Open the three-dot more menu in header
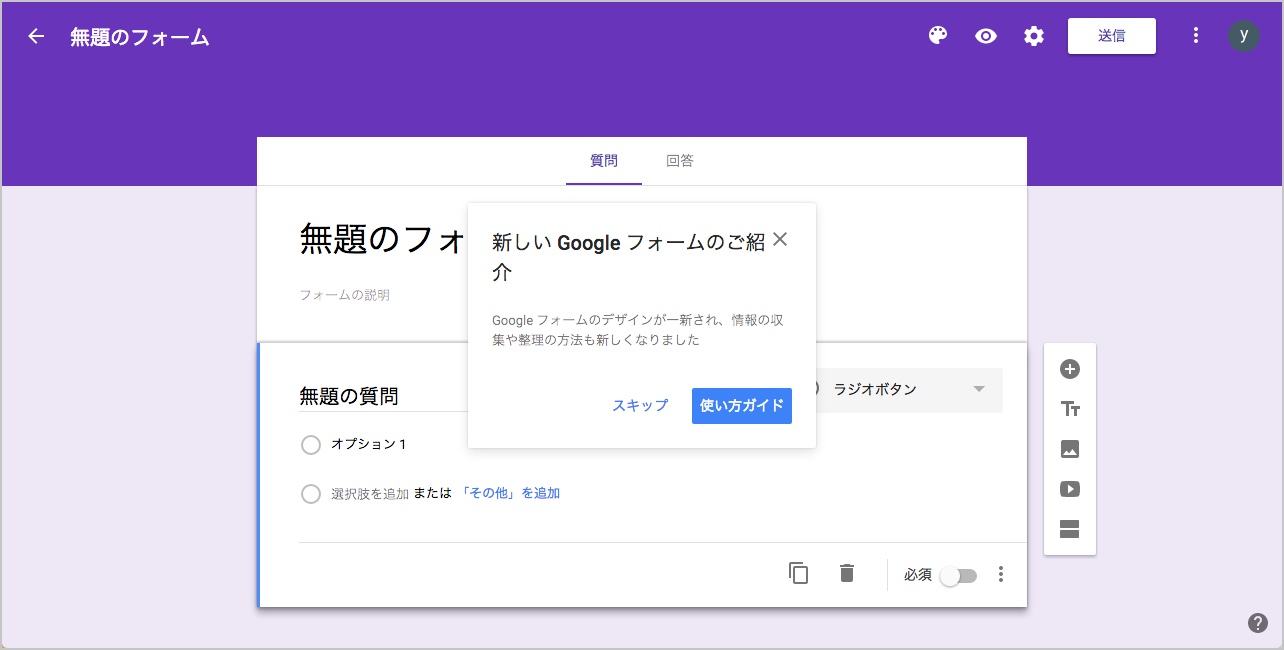Viewport: 1284px width, 650px height. click(1195, 36)
